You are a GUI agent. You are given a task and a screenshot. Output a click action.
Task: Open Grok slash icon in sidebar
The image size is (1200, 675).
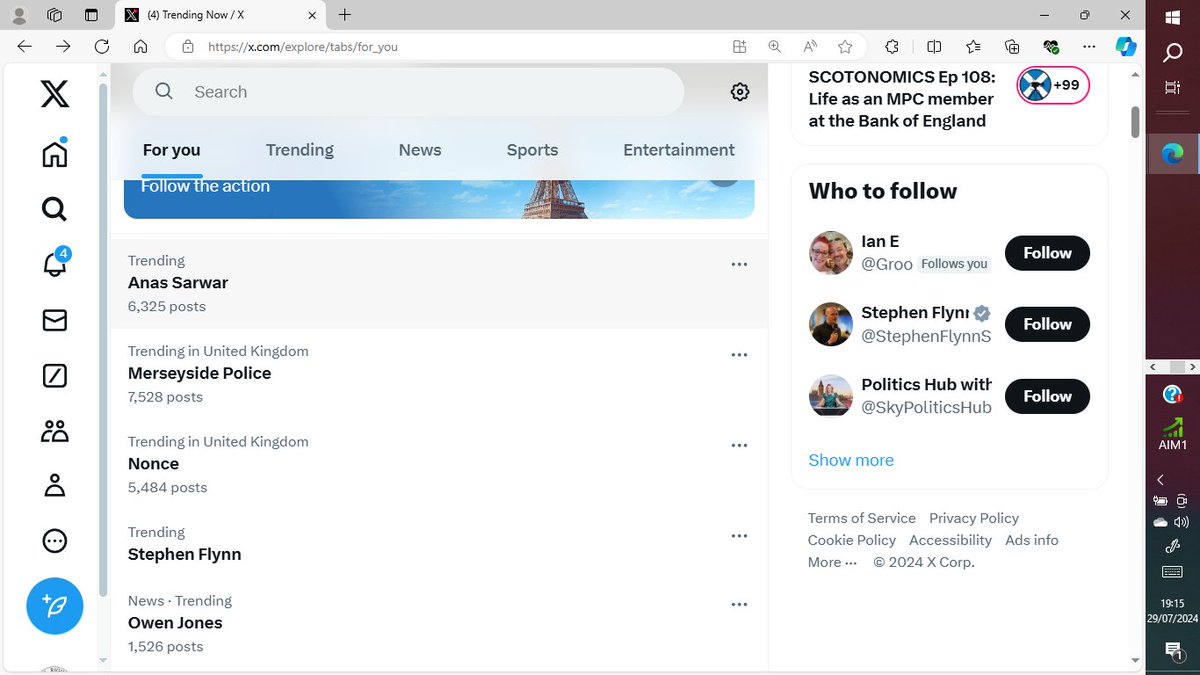pos(55,376)
